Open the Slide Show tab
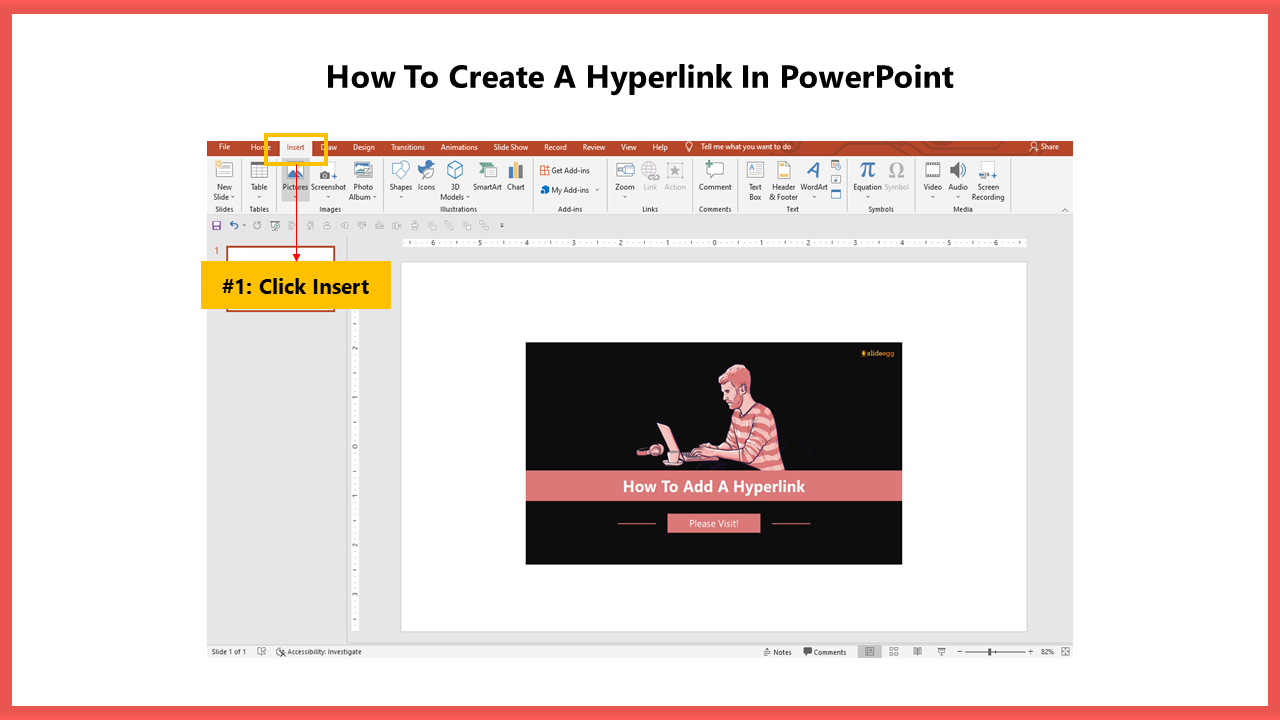This screenshot has height=720, width=1280. tap(510, 147)
